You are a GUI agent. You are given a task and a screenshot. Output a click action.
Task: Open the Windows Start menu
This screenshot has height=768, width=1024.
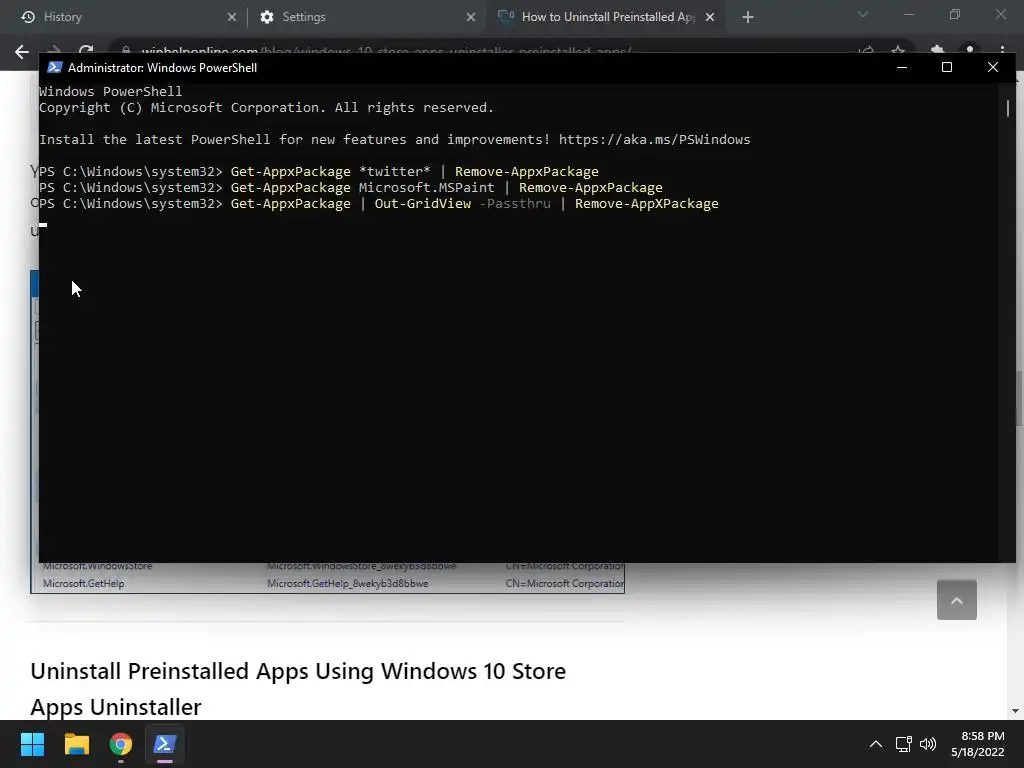coord(32,744)
